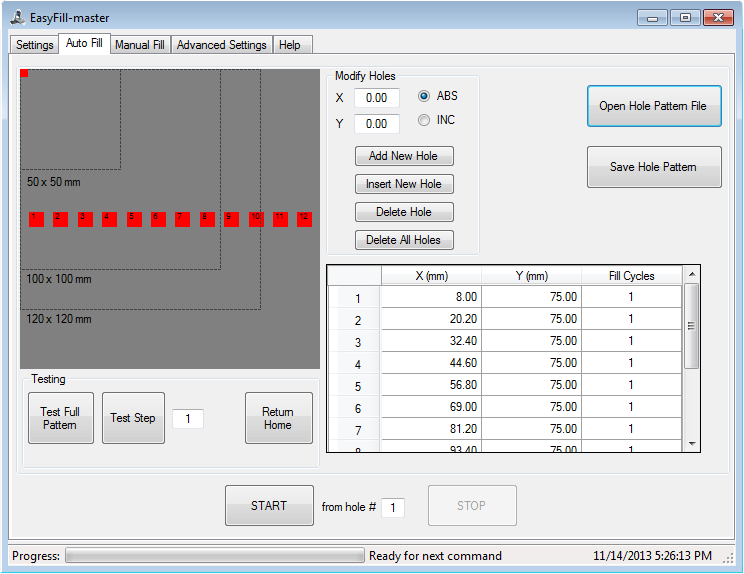Select hole marker 2 in pattern preview
Viewport: 744px width, 574px height.
[60, 219]
